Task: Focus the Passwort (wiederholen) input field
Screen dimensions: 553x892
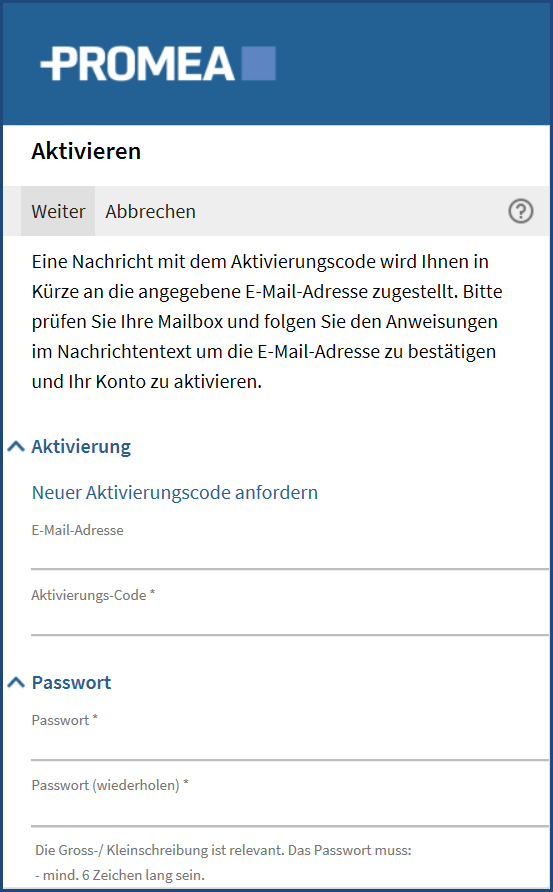Action: tap(290, 811)
